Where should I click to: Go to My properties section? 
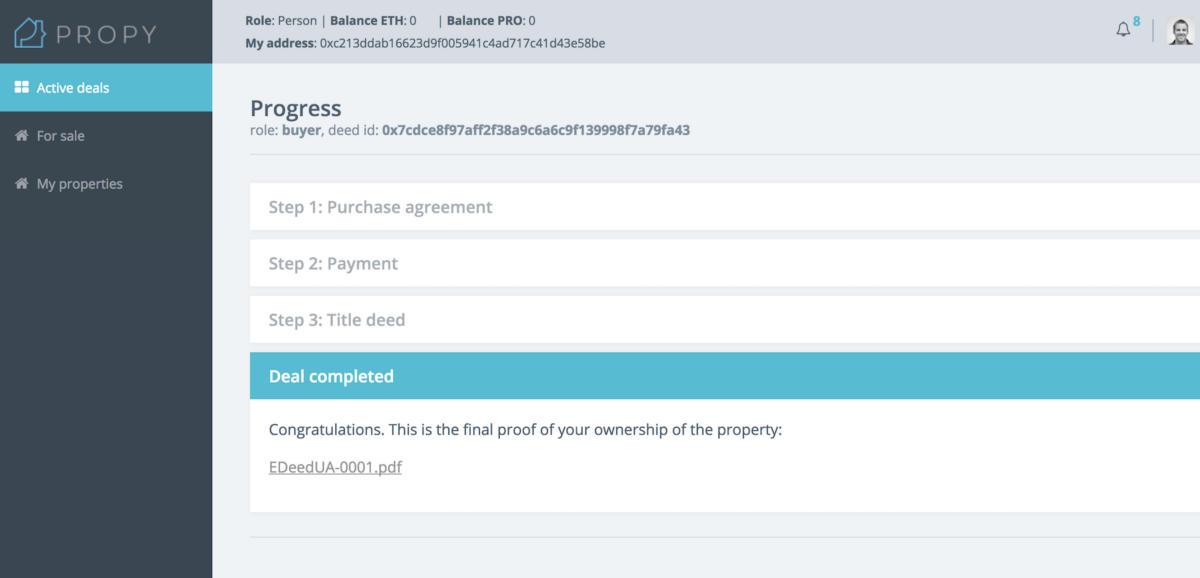(79, 184)
